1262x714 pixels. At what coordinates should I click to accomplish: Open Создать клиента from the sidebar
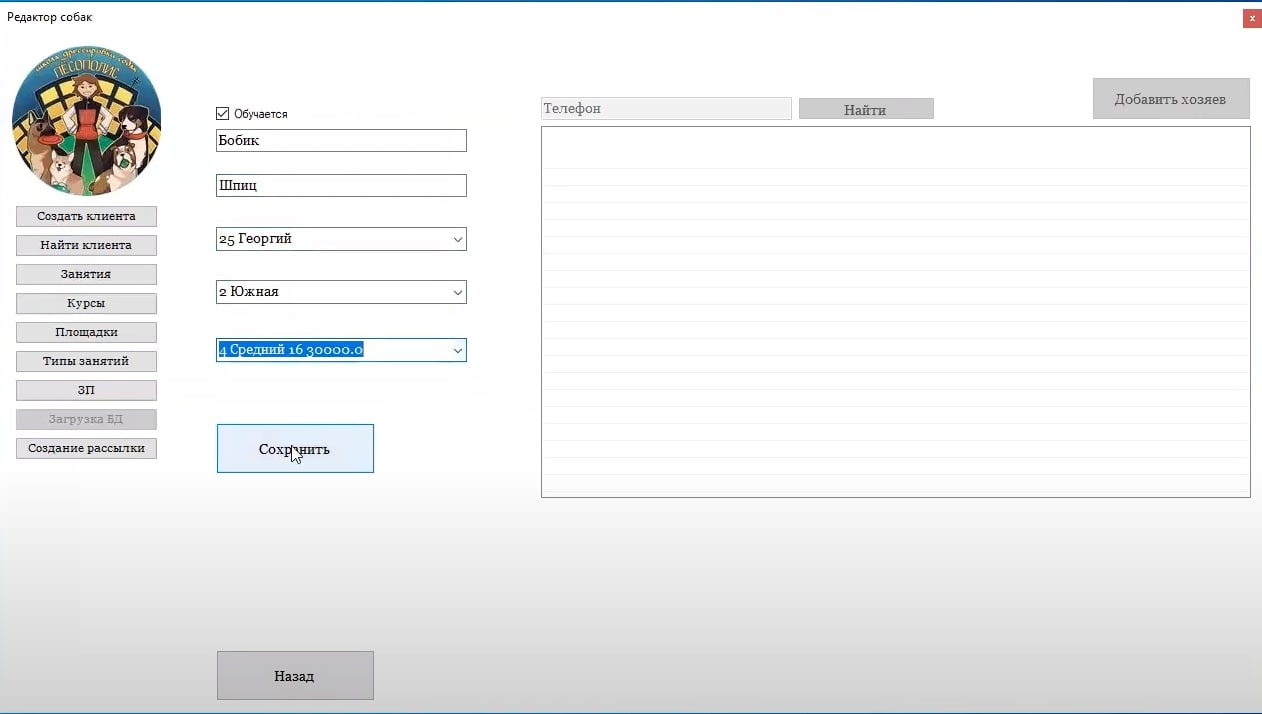point(86,216)
